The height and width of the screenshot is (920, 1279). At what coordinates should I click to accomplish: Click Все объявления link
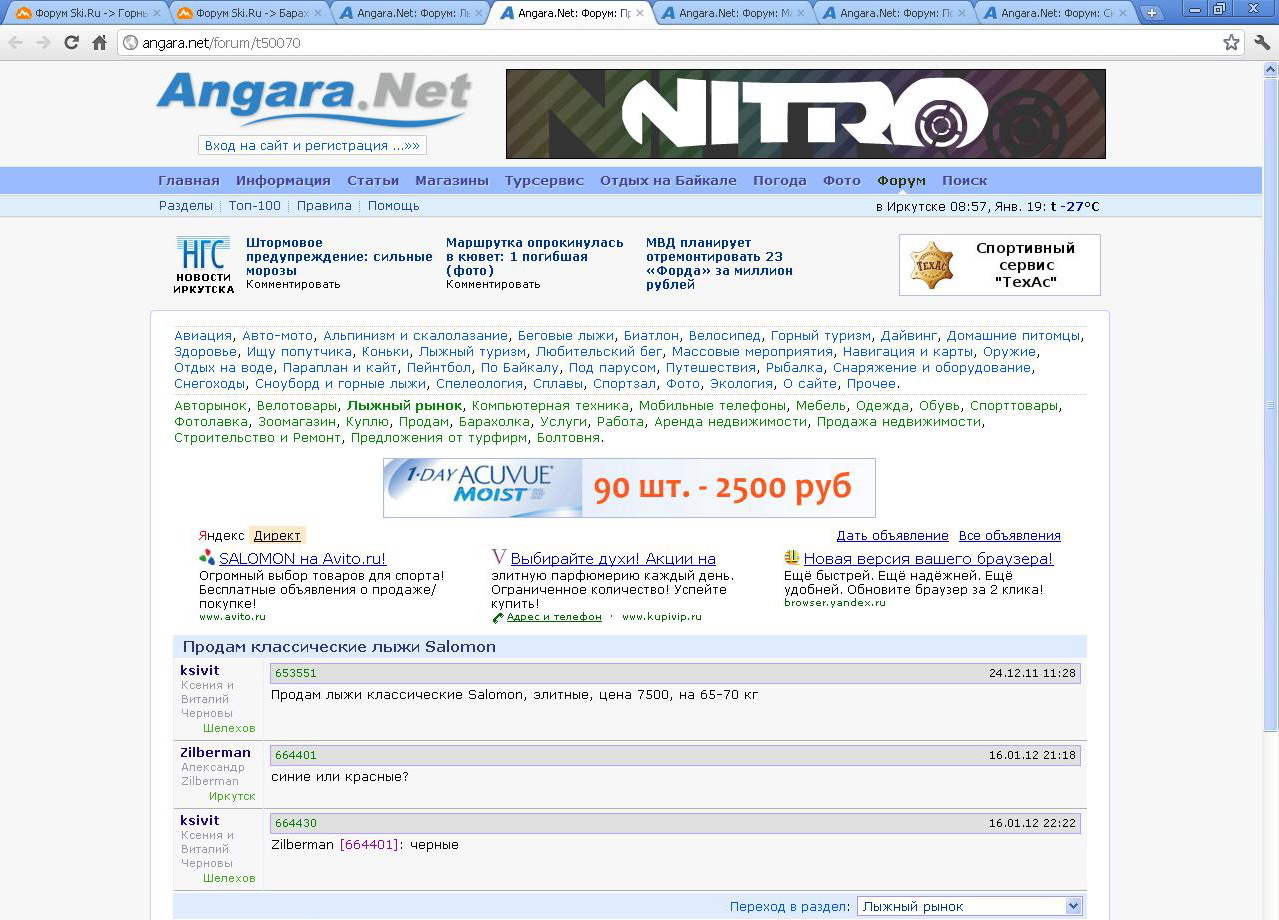(x=1010, y=536)
